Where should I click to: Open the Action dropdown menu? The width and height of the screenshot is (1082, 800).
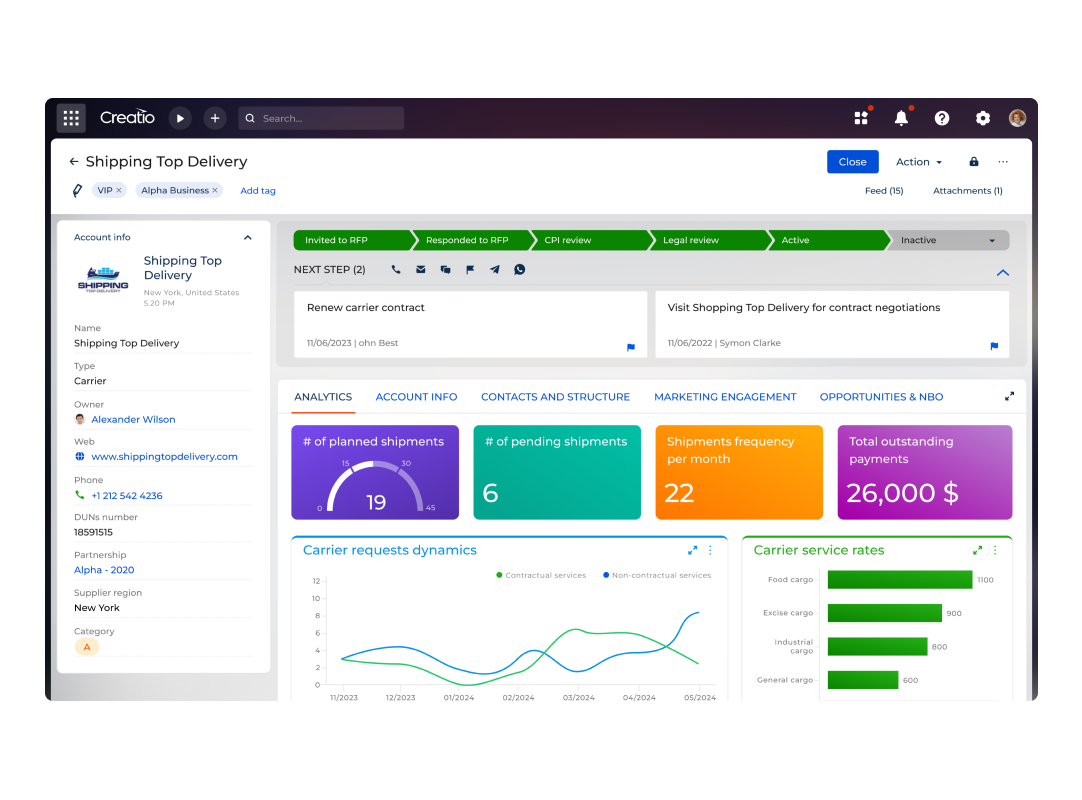[918, 162]
